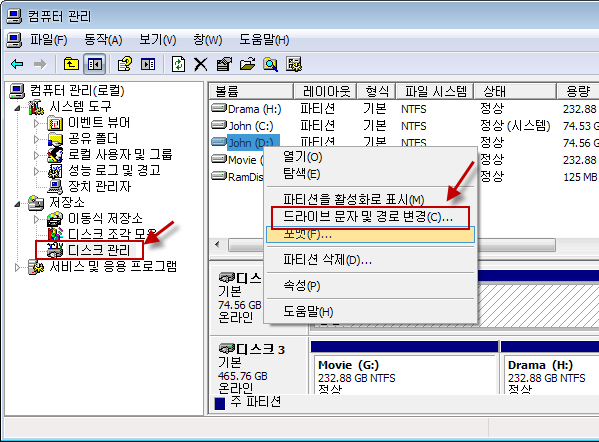This screenshot has height=442, width=599.
Task: Click the Refresh toolbar icon
Action: (x=178, y=64)
